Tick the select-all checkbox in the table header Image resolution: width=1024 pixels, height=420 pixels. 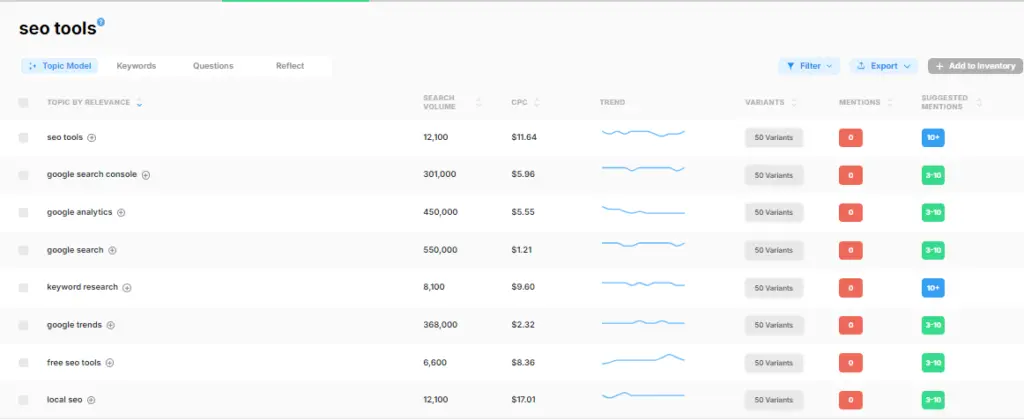tap(24, 102)
